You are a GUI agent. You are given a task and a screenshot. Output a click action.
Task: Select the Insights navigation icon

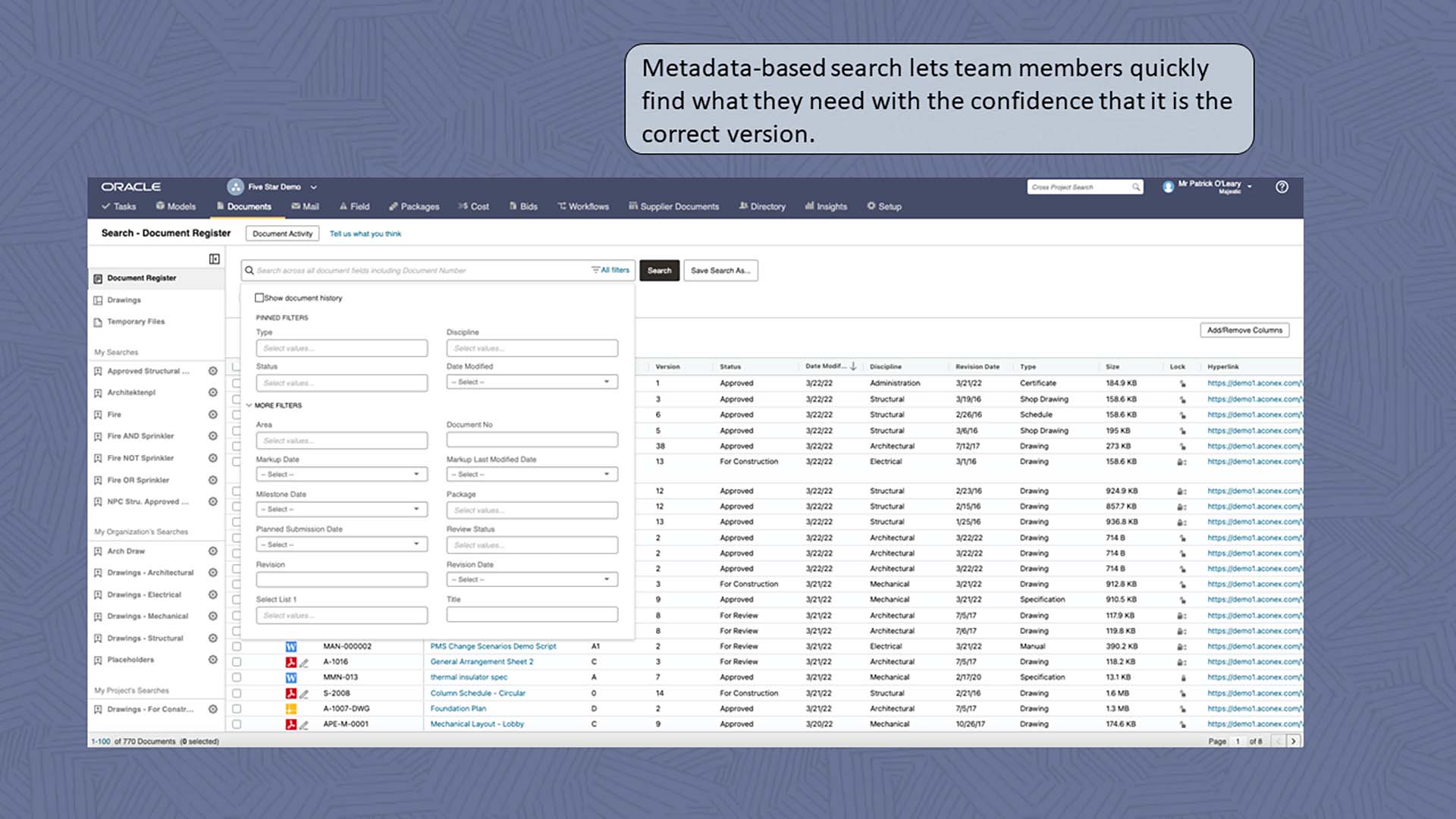click(811, 206)
